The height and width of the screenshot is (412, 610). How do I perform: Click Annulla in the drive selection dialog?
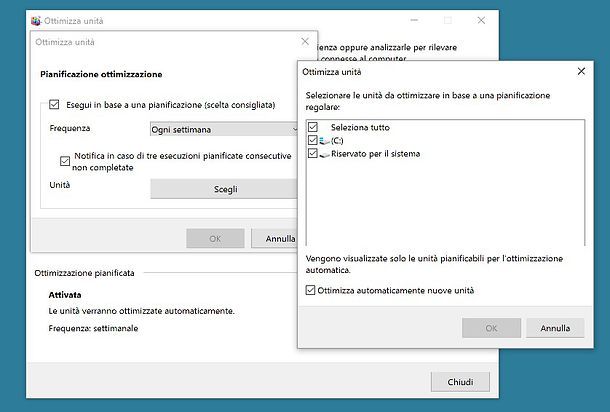[555, 328]
